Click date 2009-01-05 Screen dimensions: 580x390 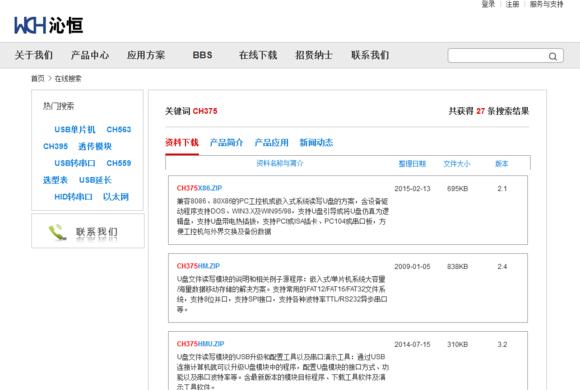(x=412, y=267)
